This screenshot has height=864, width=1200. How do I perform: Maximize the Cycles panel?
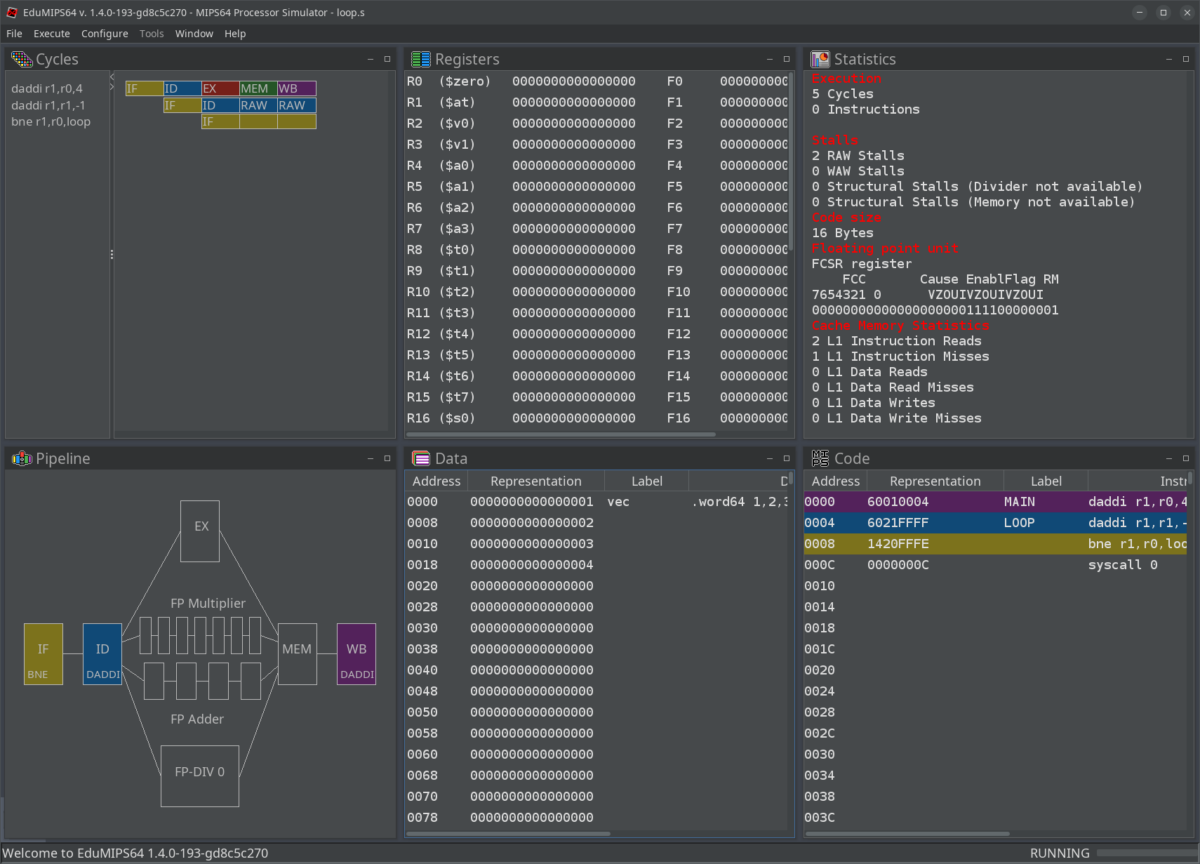[x=387, y=59]
